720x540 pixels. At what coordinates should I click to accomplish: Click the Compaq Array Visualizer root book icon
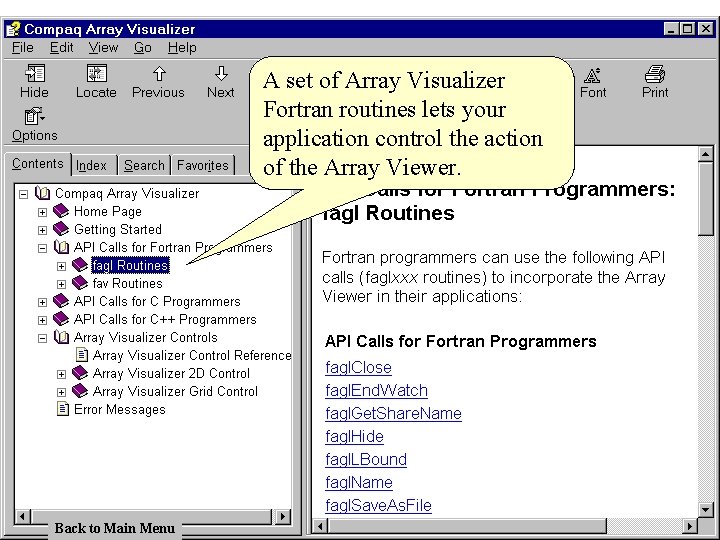click(x=42, y=193)
